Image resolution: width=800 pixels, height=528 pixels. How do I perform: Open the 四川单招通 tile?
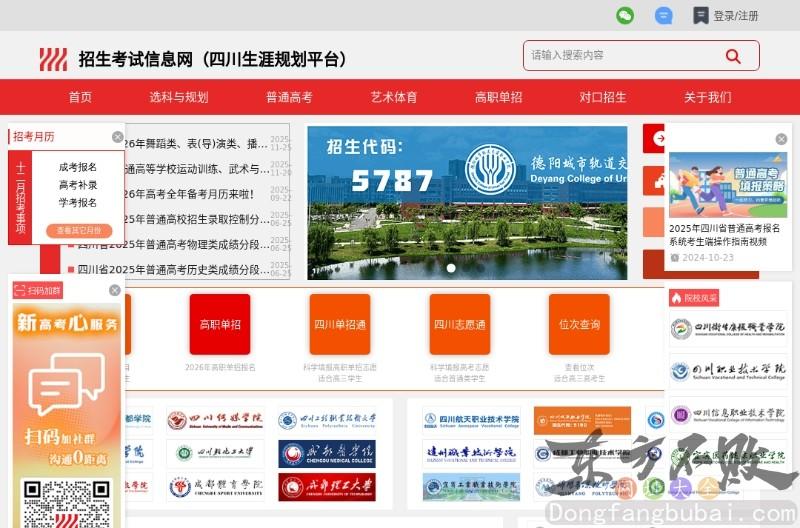pyautogui.click(x=340, y=324)
